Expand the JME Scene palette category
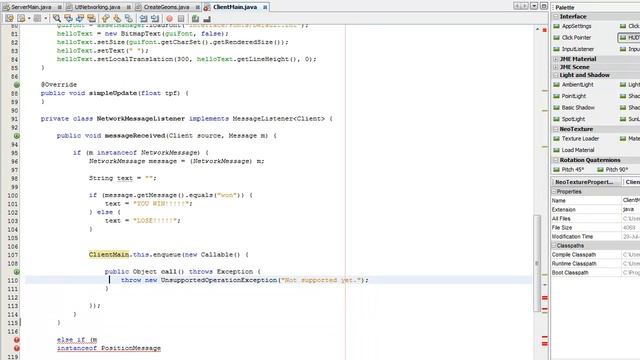Screen dimensions: 640x360 click(556, 67)
